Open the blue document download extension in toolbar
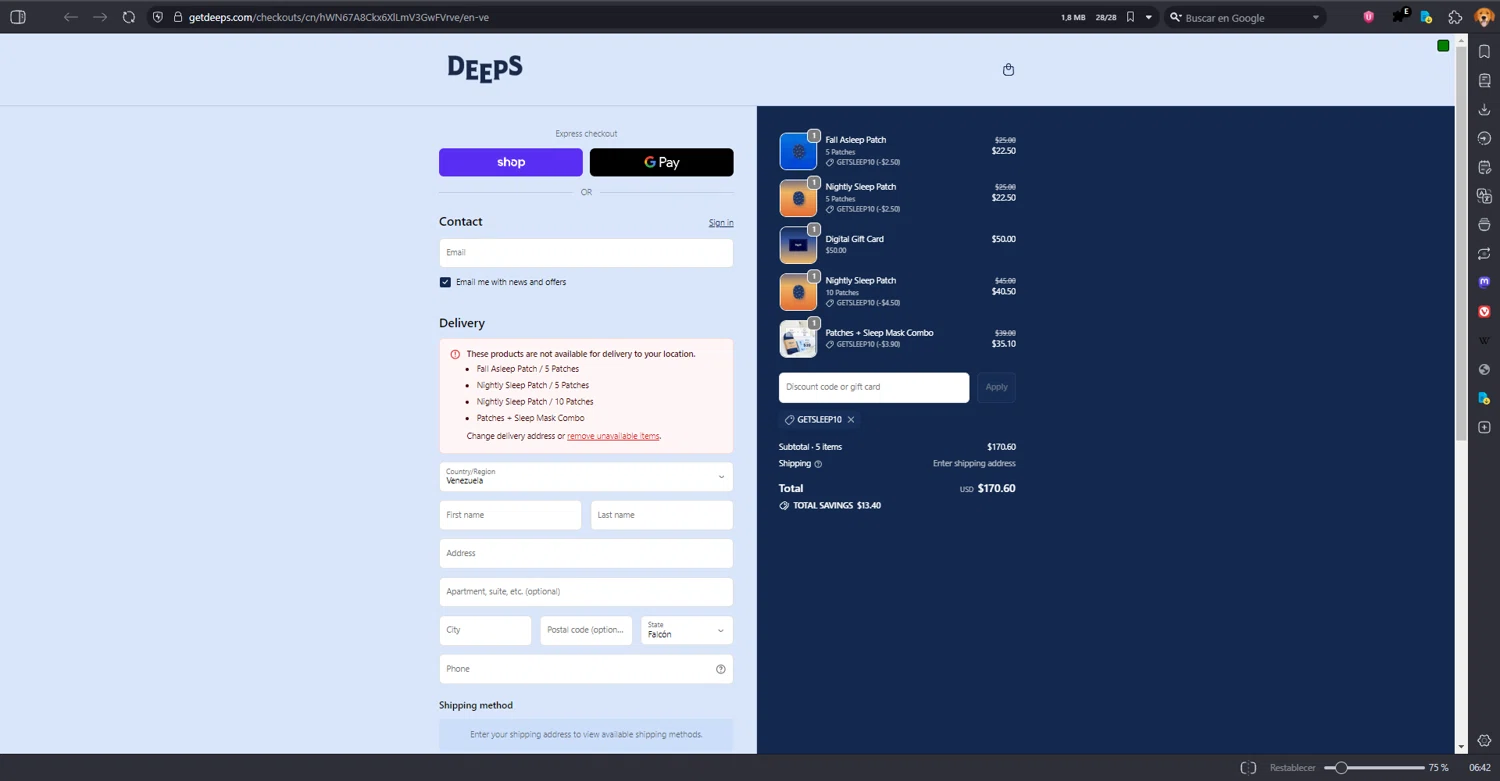This screenshot has width=1500, height=781. coord(1426,17)
